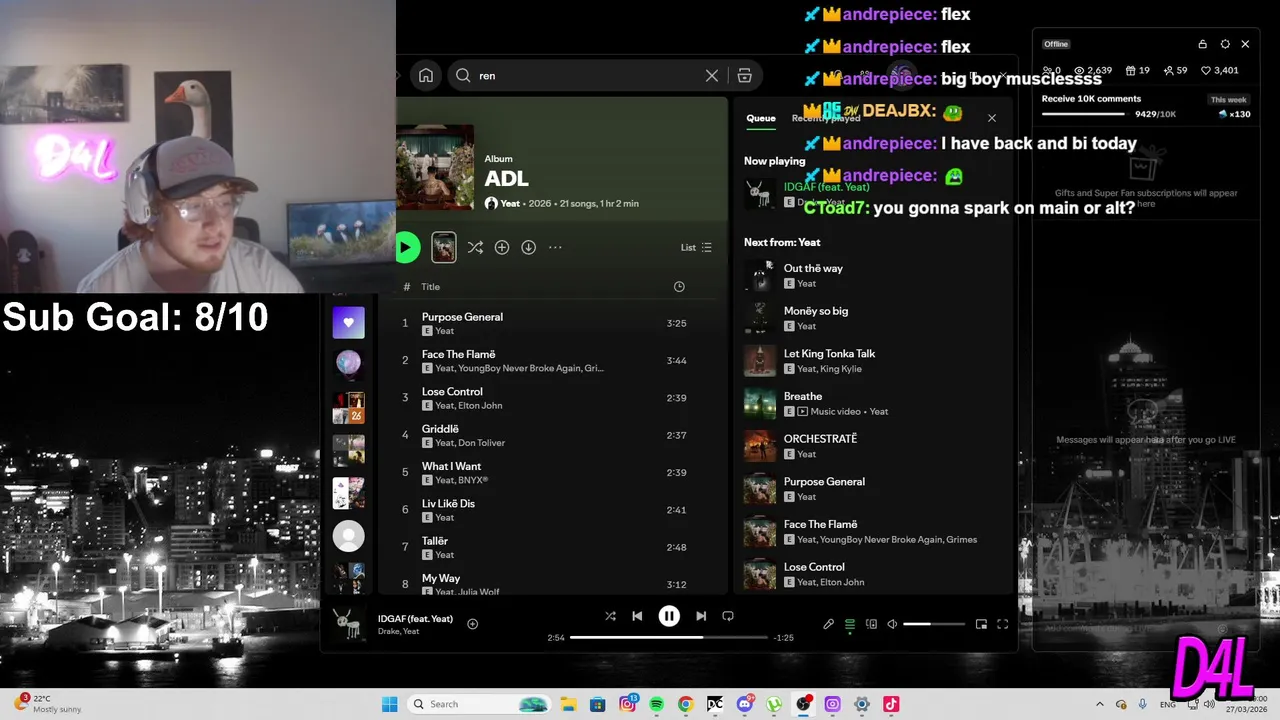
Task: Enter Spotify full screen mode
Action: (x=1002, y=624)
